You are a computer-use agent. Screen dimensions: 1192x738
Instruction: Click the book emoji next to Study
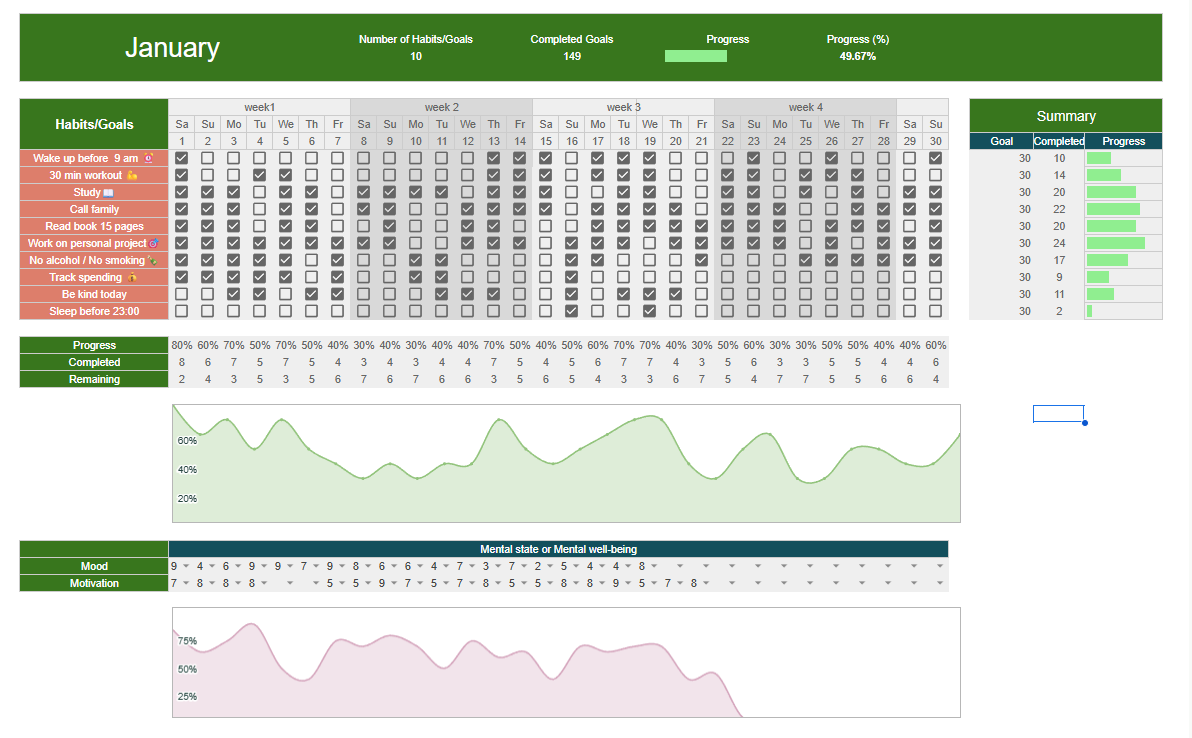point(108,192)
